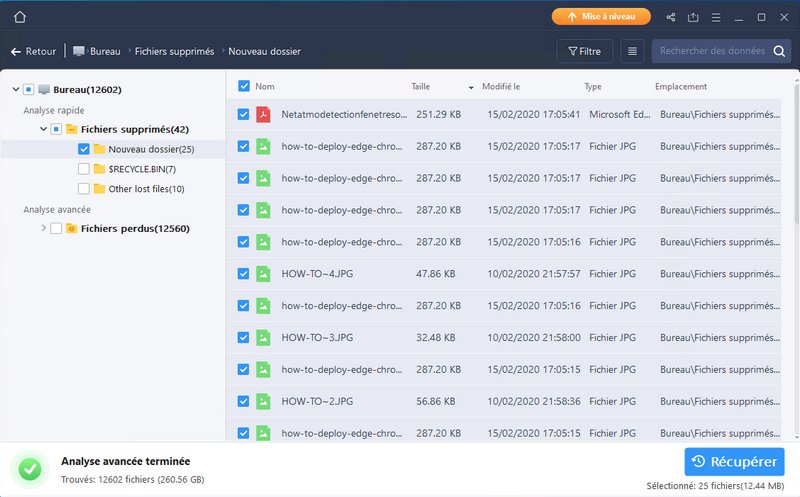
Task: Click the PDF icon of Netatmodetectionfenetreso file
Action: 263,115
